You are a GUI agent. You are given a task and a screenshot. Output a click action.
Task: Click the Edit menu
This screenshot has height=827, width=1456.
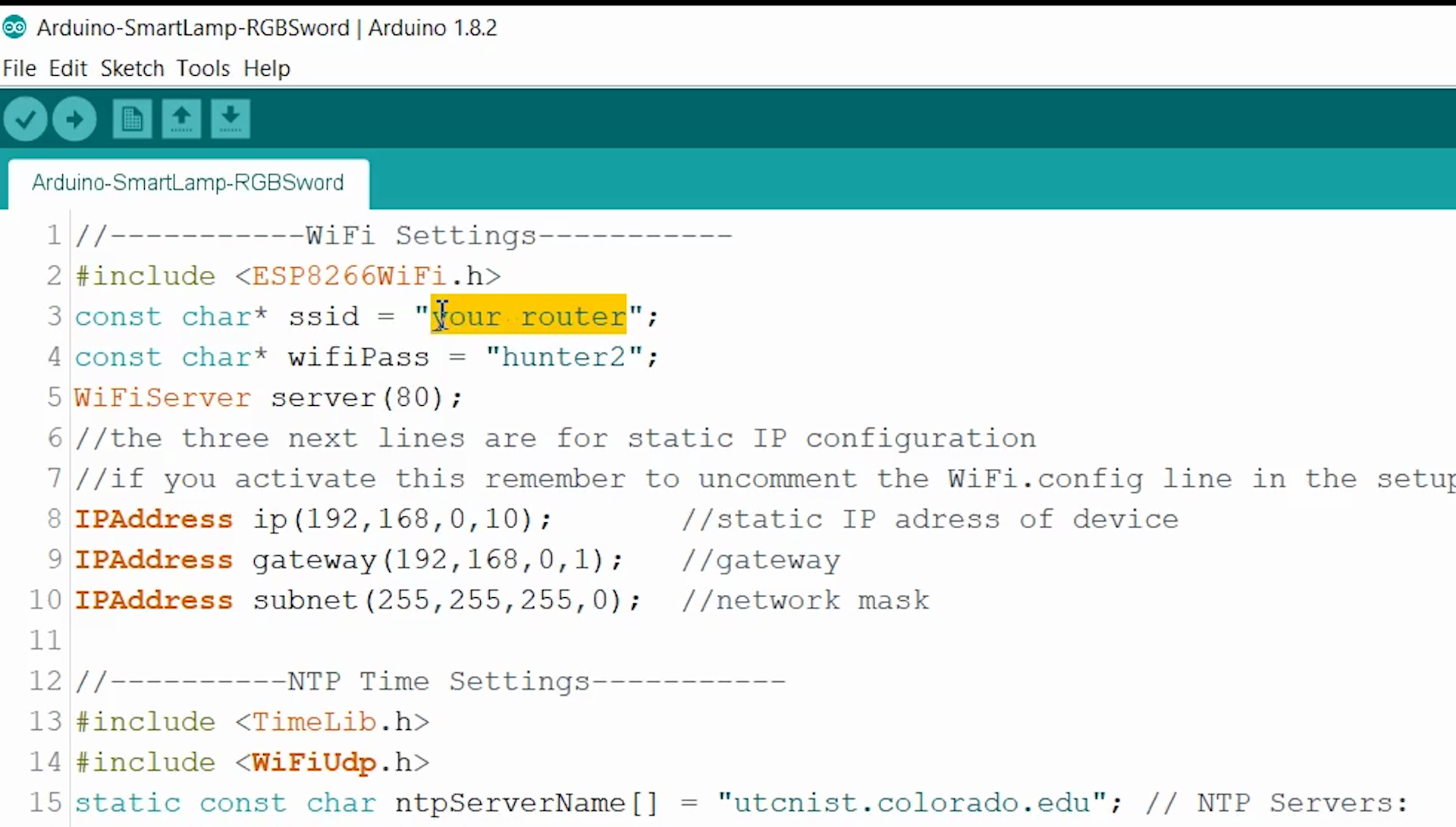tap(67, 68)
